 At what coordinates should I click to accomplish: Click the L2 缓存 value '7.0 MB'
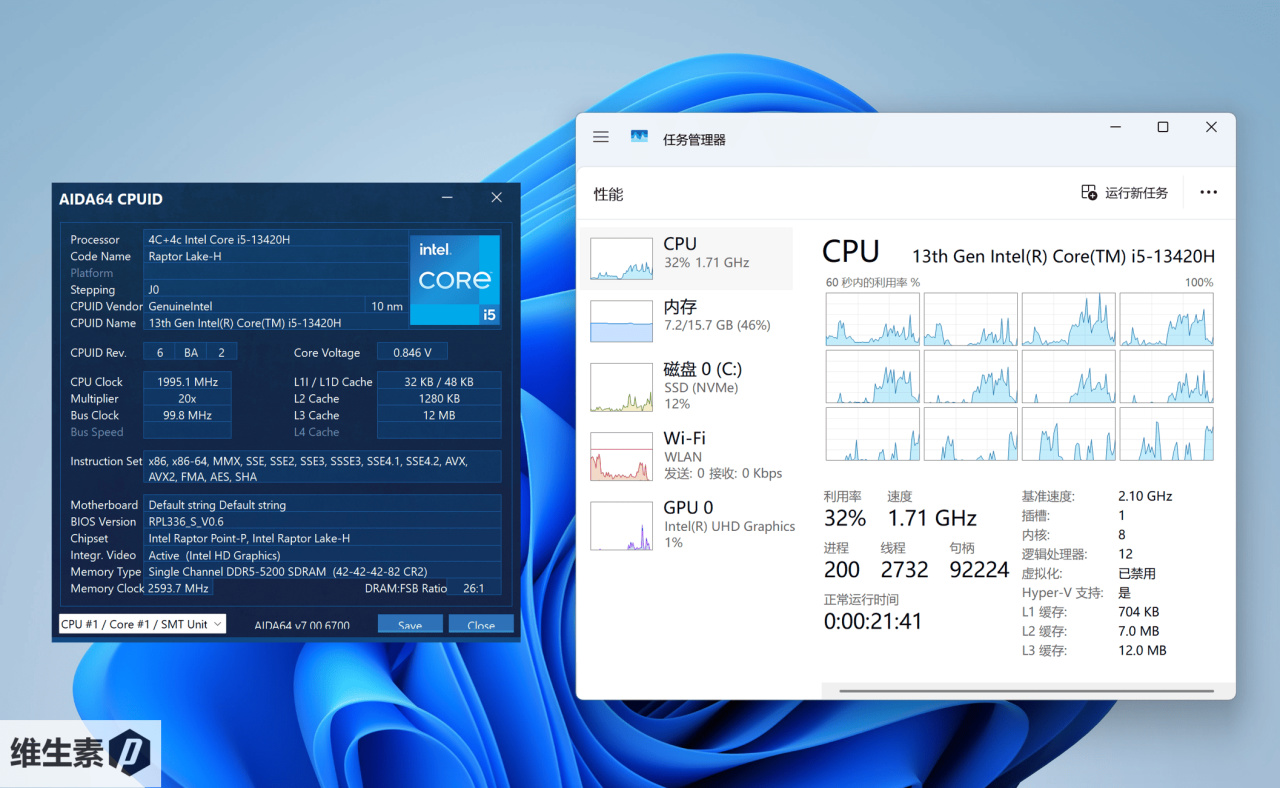pyautogui.click(x=1139, y=631)
